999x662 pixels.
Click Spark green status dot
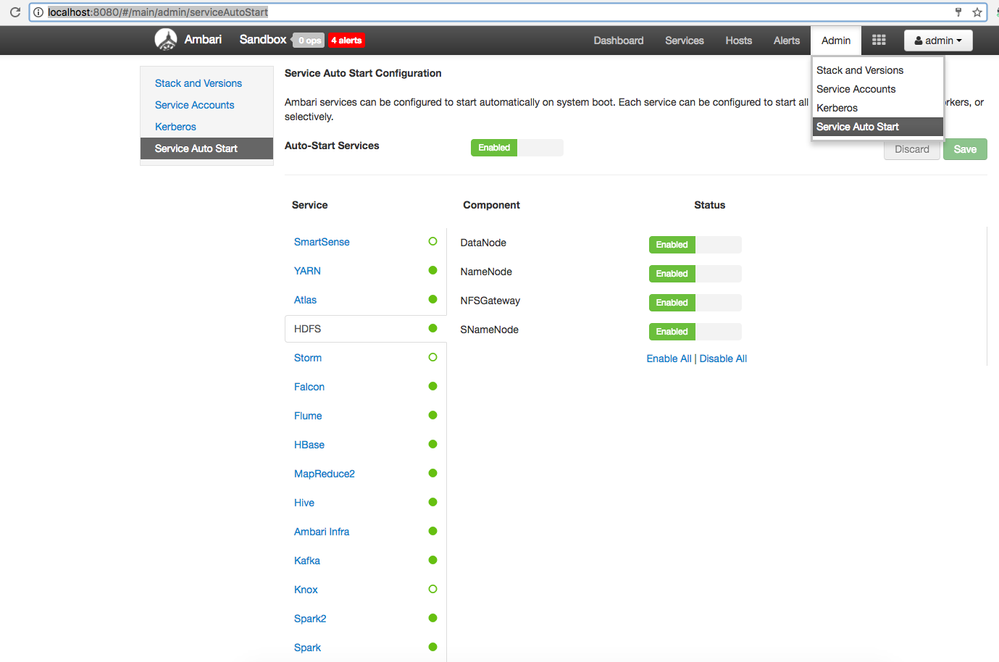433,647
